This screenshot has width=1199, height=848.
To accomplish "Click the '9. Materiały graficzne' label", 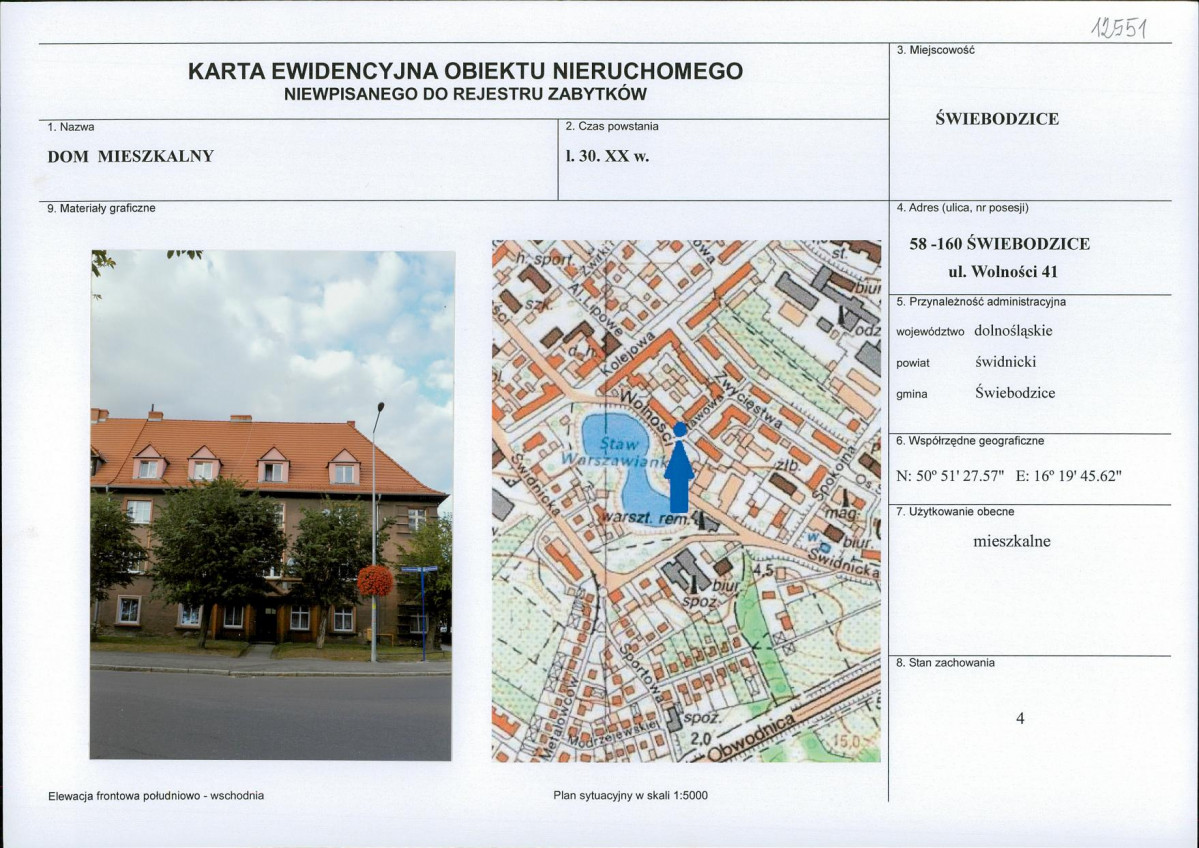I will click(101, 208).
